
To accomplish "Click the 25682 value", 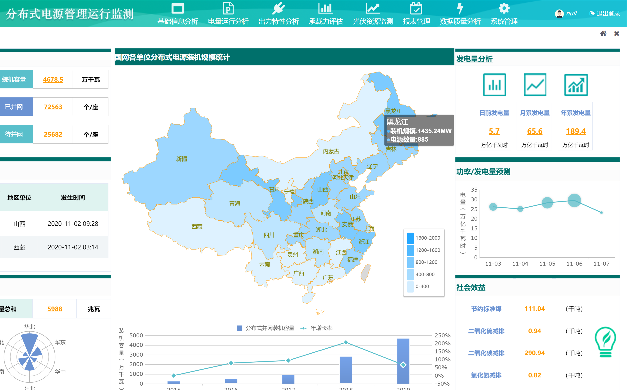I will [53, 134].
